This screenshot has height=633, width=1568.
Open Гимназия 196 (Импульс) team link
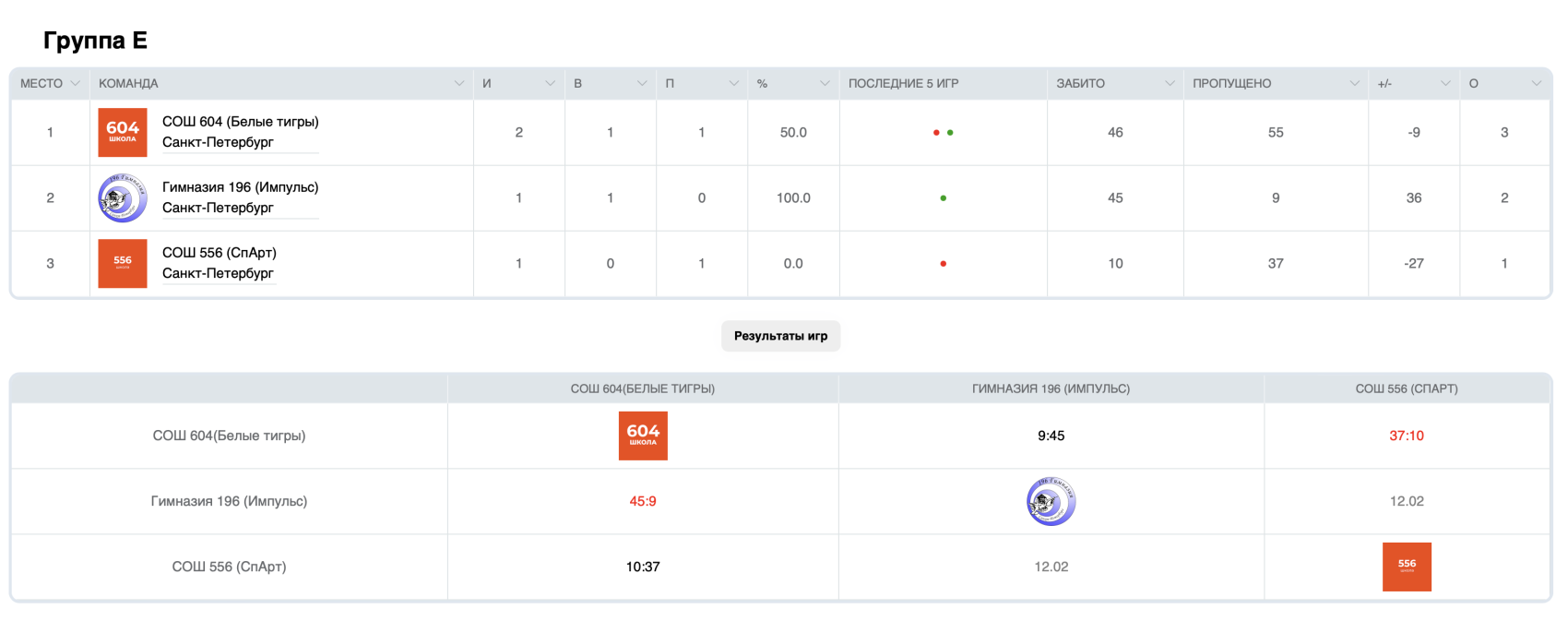point(240,187)
